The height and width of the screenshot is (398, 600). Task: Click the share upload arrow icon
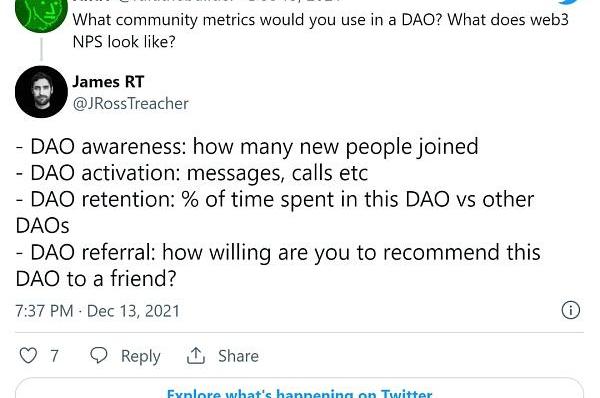tap(196, 356)
